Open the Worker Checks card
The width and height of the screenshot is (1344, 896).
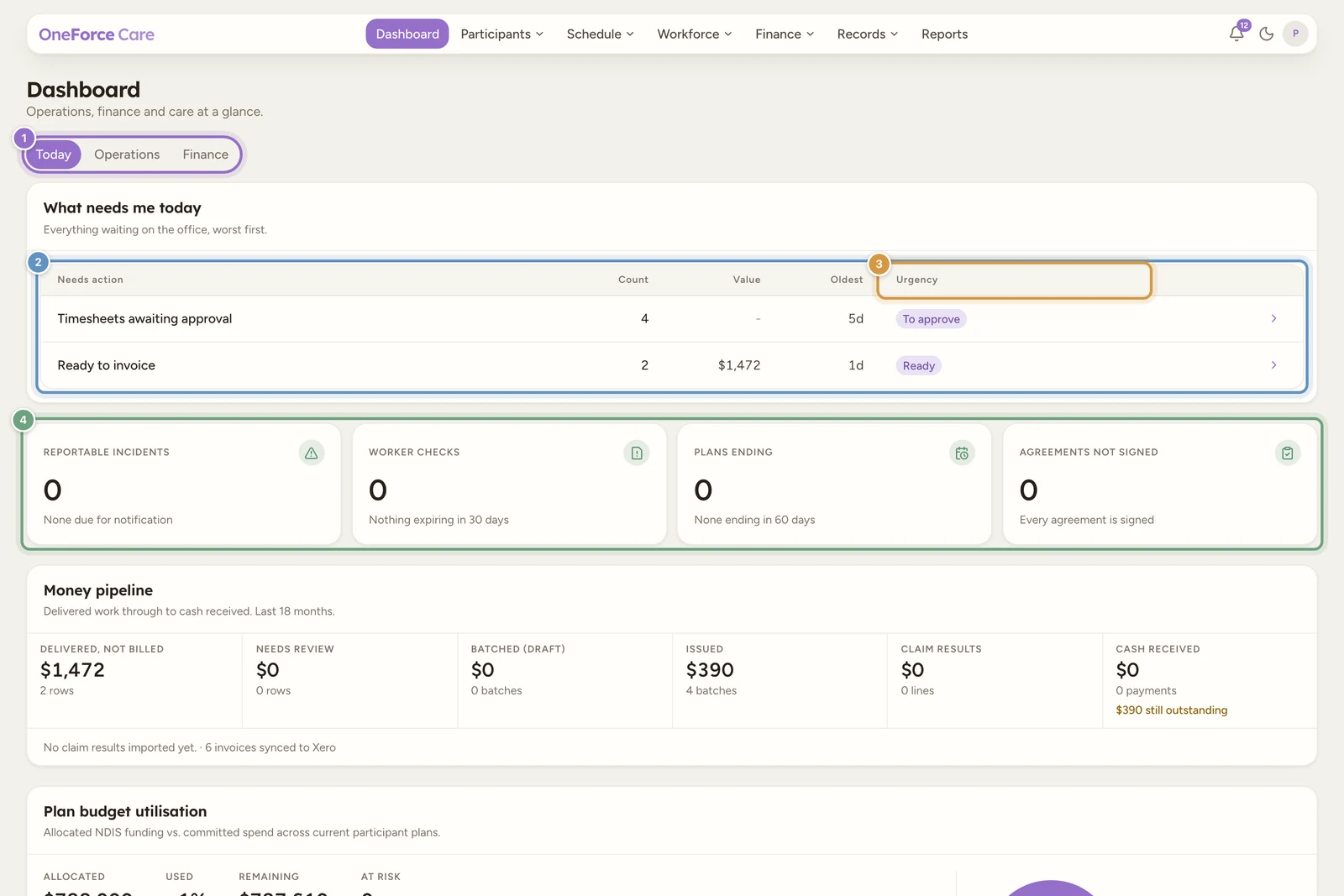point(509,484)
